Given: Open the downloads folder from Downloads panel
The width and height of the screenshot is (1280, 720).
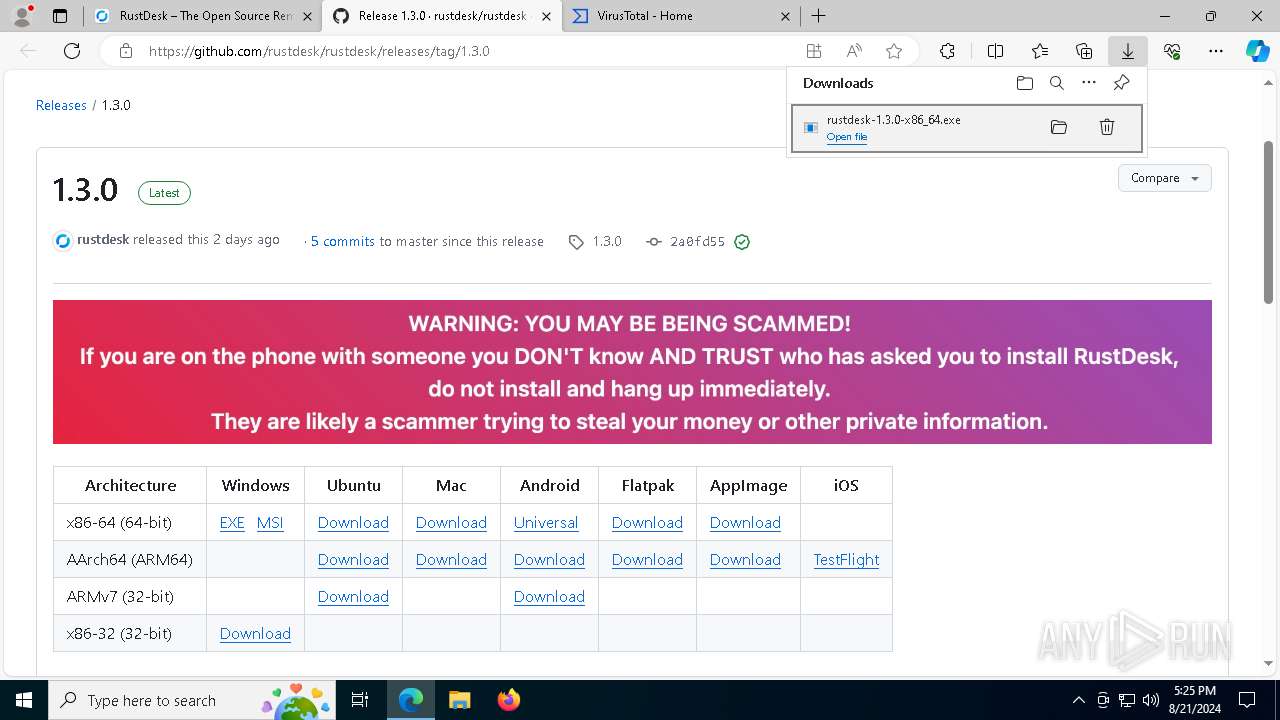Looking at the screenshot, I should (1024, 83).
